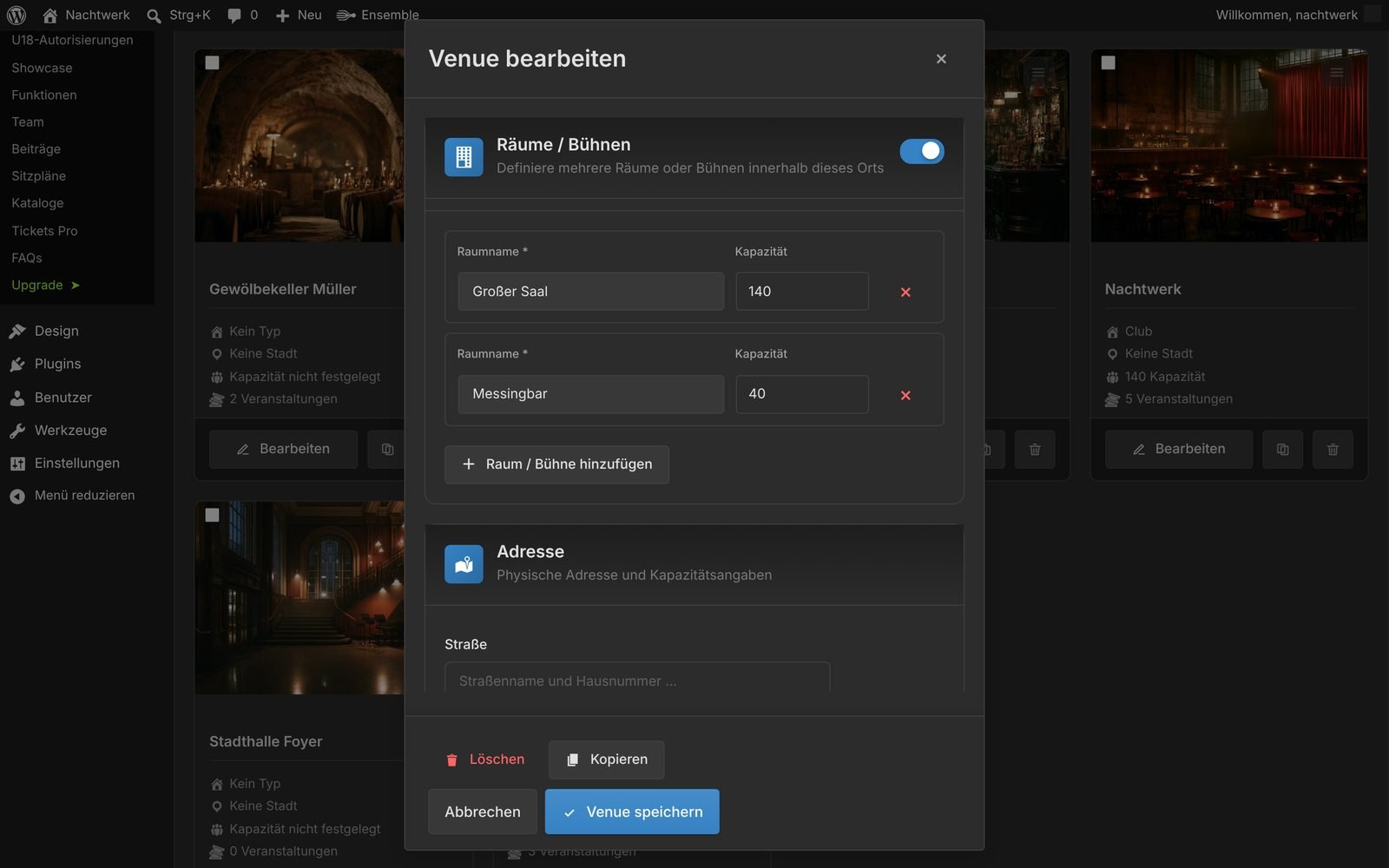
Task: Click Bearbeiten on the Nachtwerk card
Action: pos(1179,450)
